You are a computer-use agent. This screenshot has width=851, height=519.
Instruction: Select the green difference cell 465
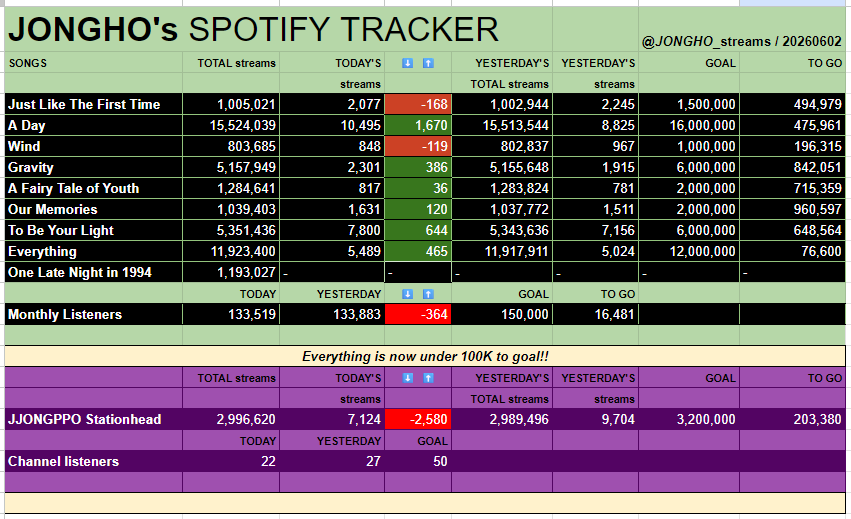pyautogui.click(x=418, y=251)
